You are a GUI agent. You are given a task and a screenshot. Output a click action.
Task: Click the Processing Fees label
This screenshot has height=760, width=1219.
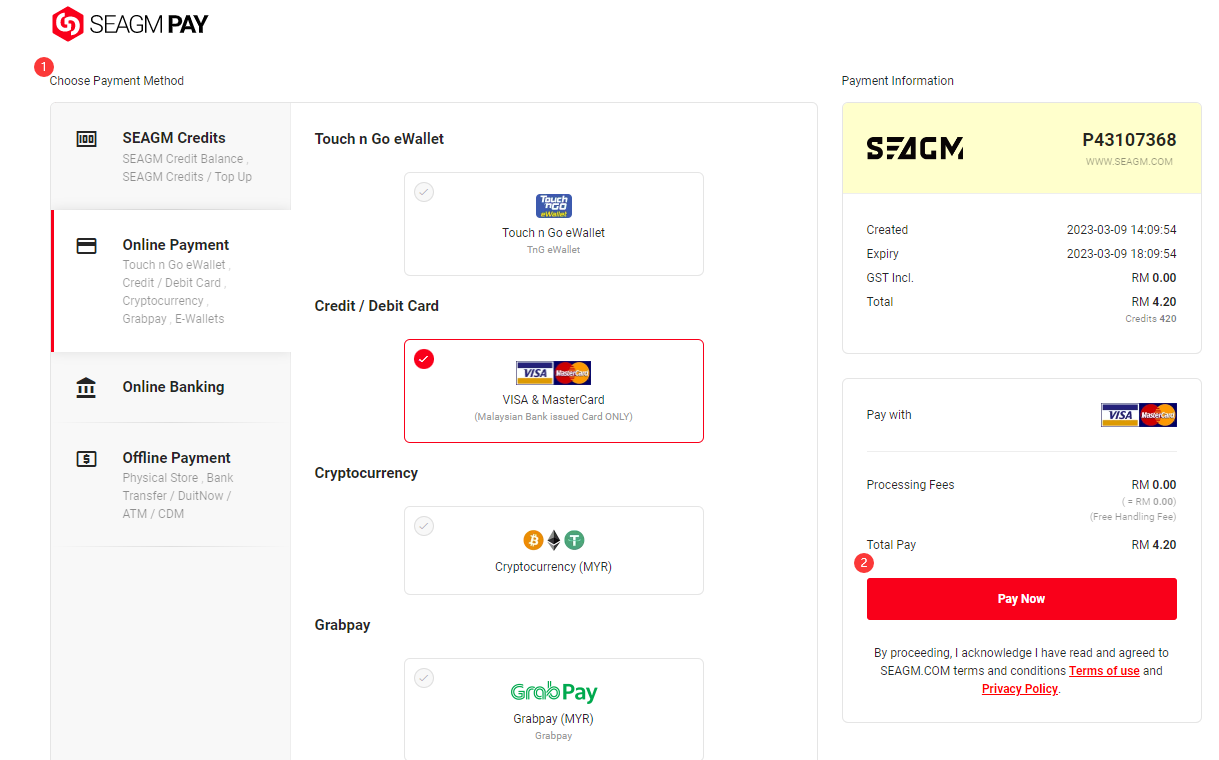click(910, 485)
